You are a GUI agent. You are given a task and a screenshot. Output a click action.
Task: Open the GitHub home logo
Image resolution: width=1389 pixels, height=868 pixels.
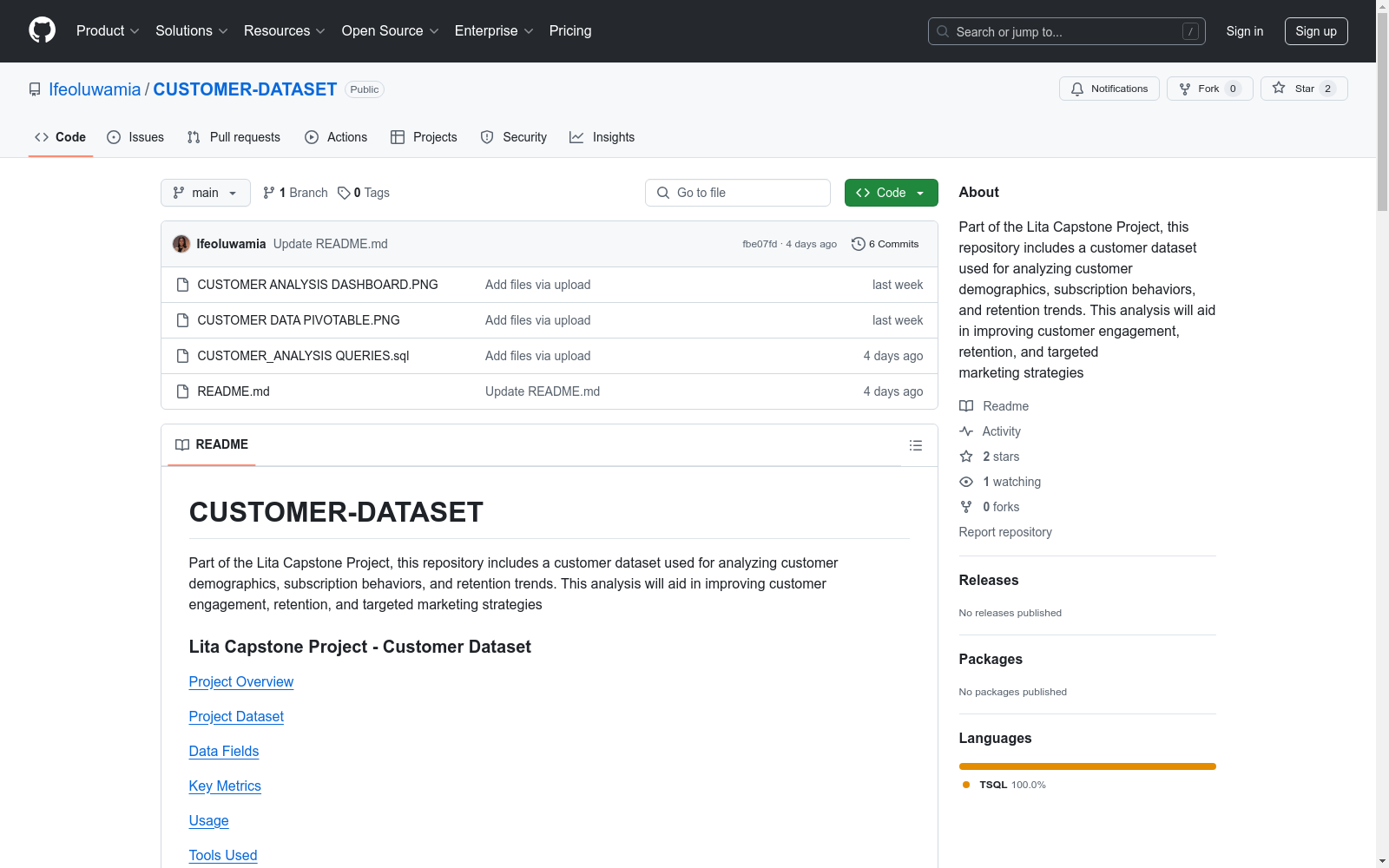[x=42, y=30]
